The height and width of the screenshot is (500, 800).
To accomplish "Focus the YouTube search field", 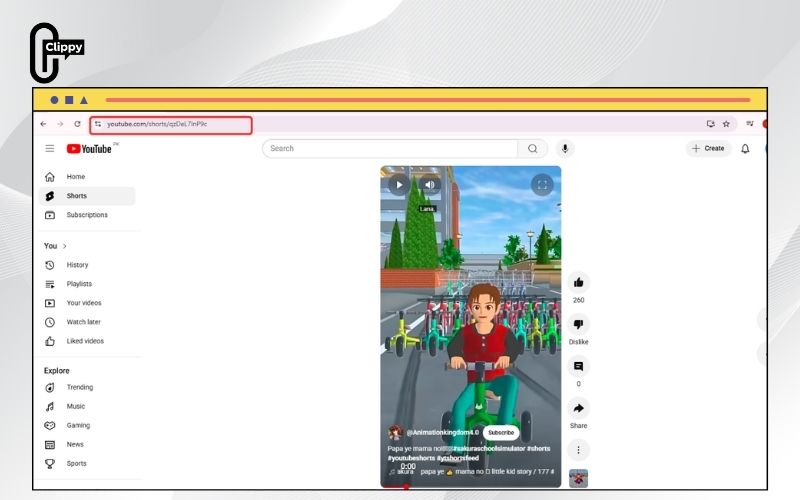I will (x=390, y=148).
